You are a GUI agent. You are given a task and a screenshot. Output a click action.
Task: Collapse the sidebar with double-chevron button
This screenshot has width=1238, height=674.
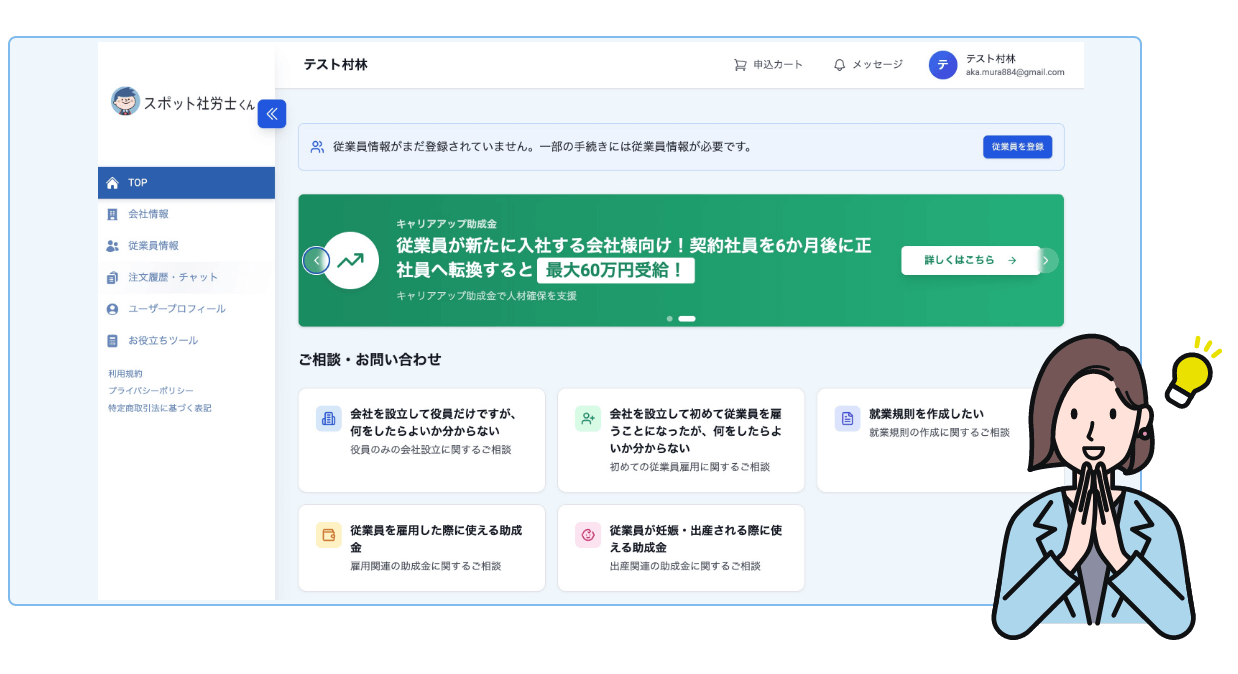(272, 114)
